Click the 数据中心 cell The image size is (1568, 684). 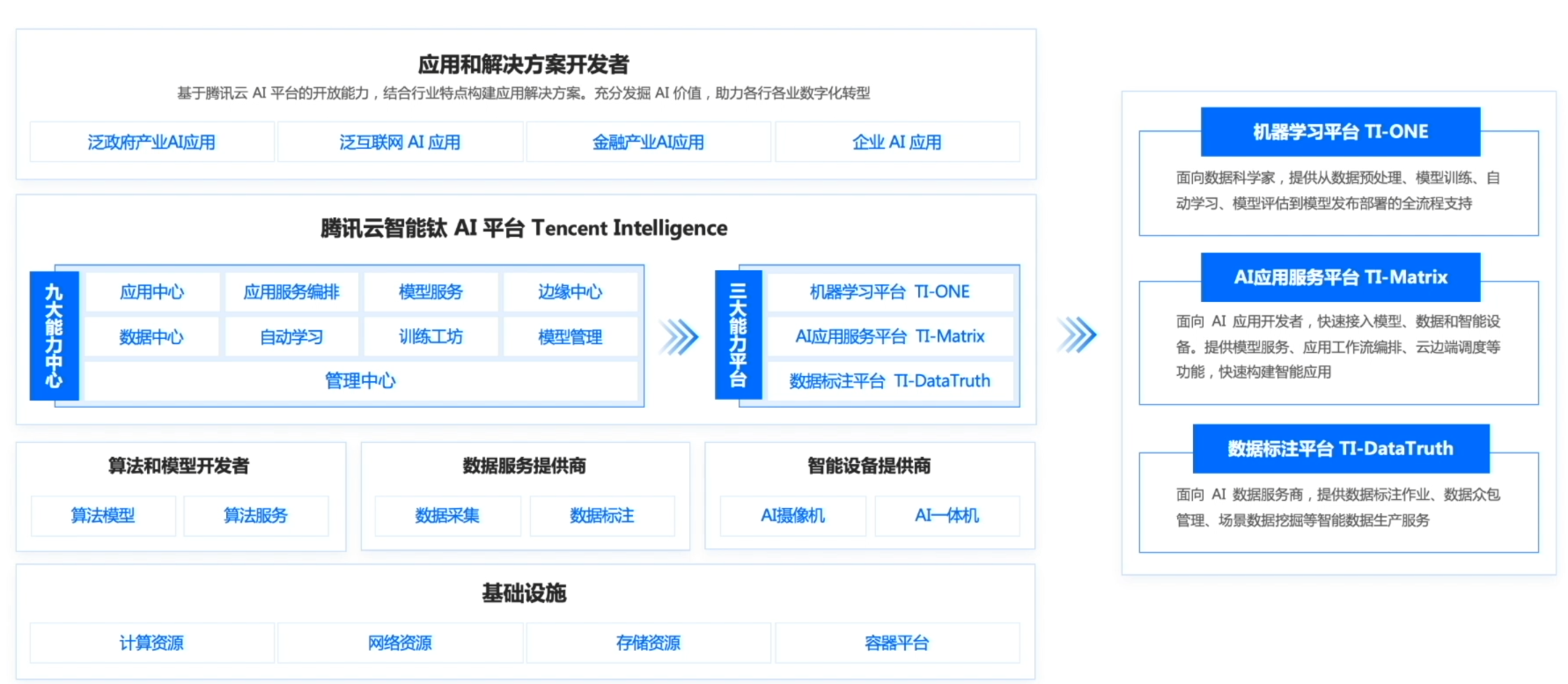pyautogui.click(x=152, y=336)
